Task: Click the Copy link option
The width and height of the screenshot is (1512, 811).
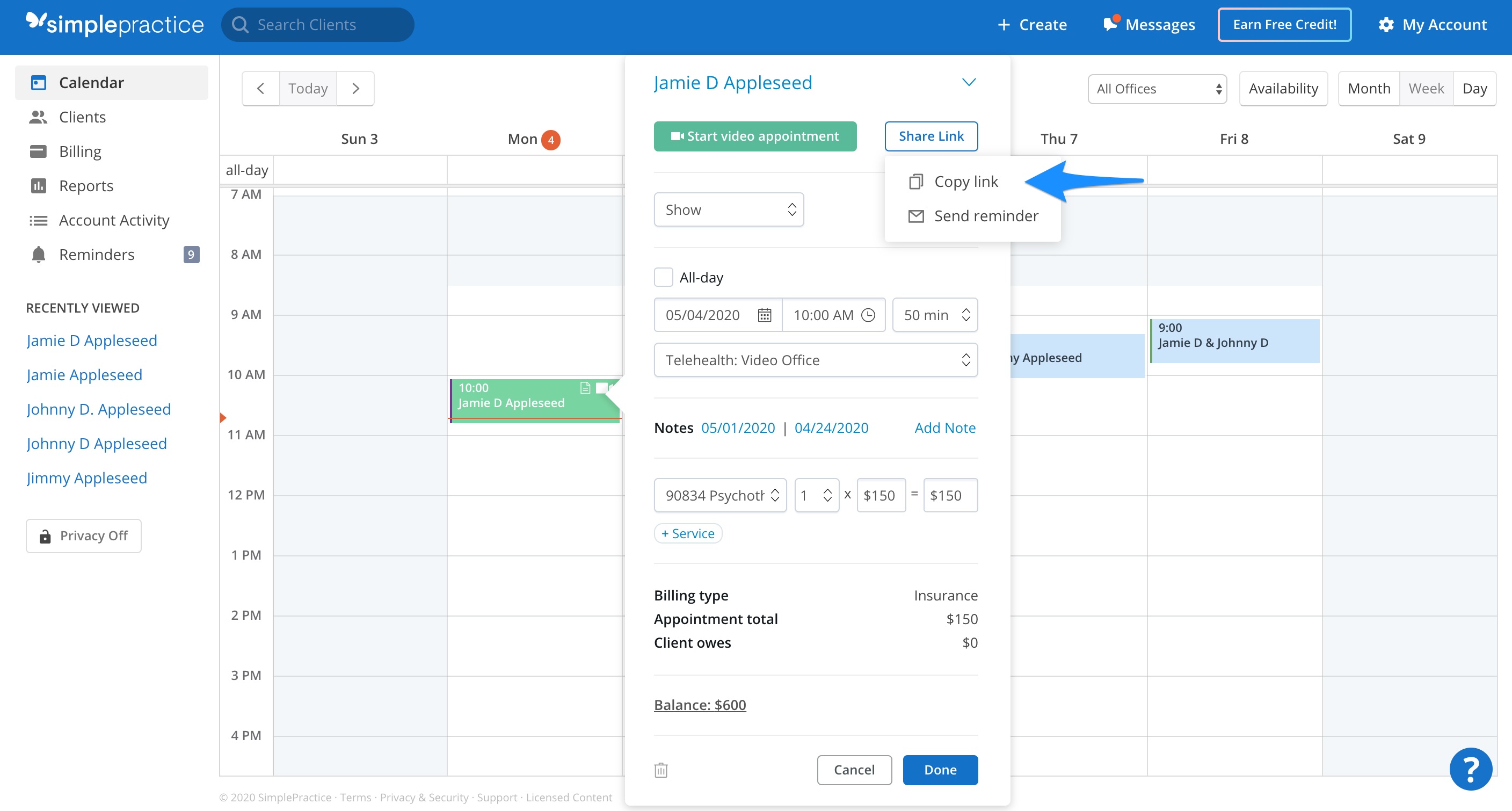Action: pyautogui.click(x=966, y=181)
